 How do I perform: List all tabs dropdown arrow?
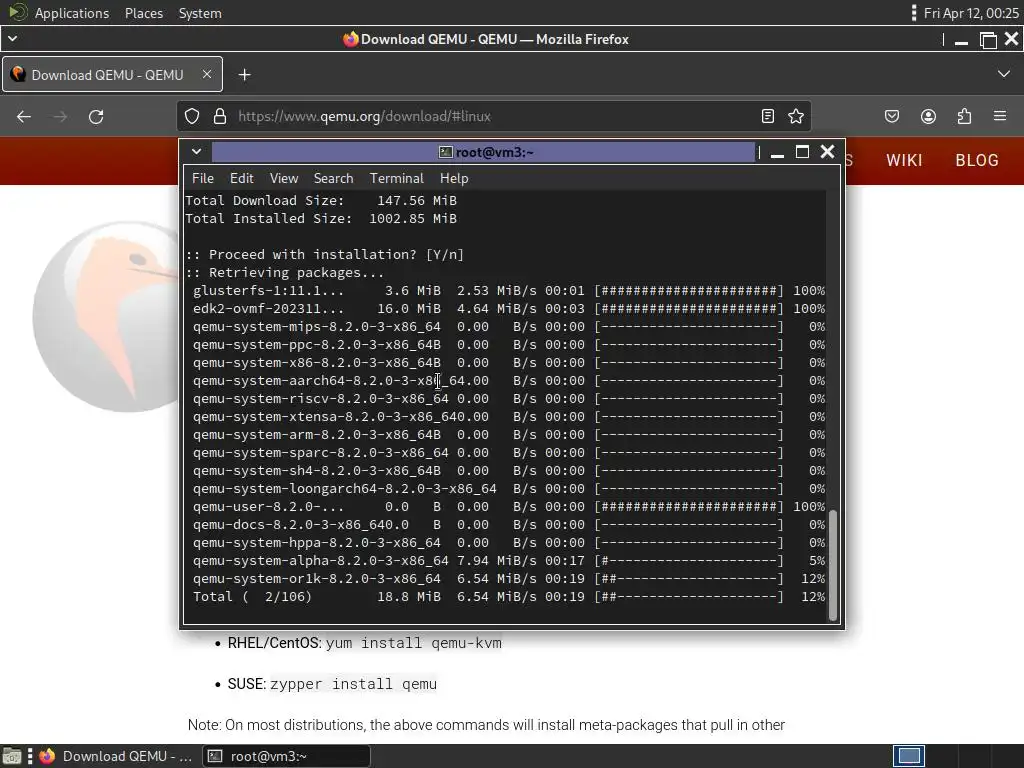point(1004,74)
